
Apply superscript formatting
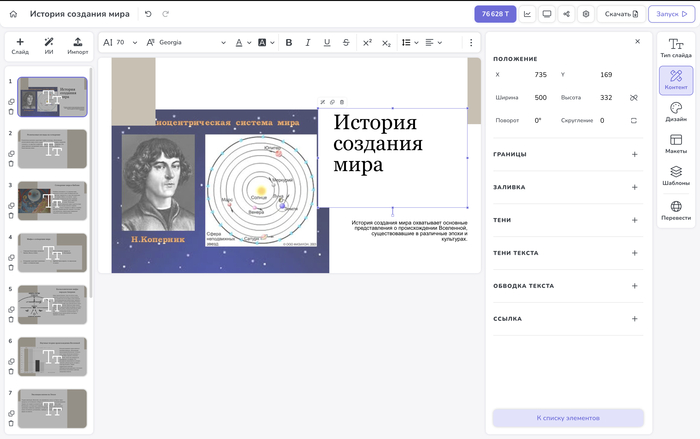pyautogui.click(x=367, y=42)
